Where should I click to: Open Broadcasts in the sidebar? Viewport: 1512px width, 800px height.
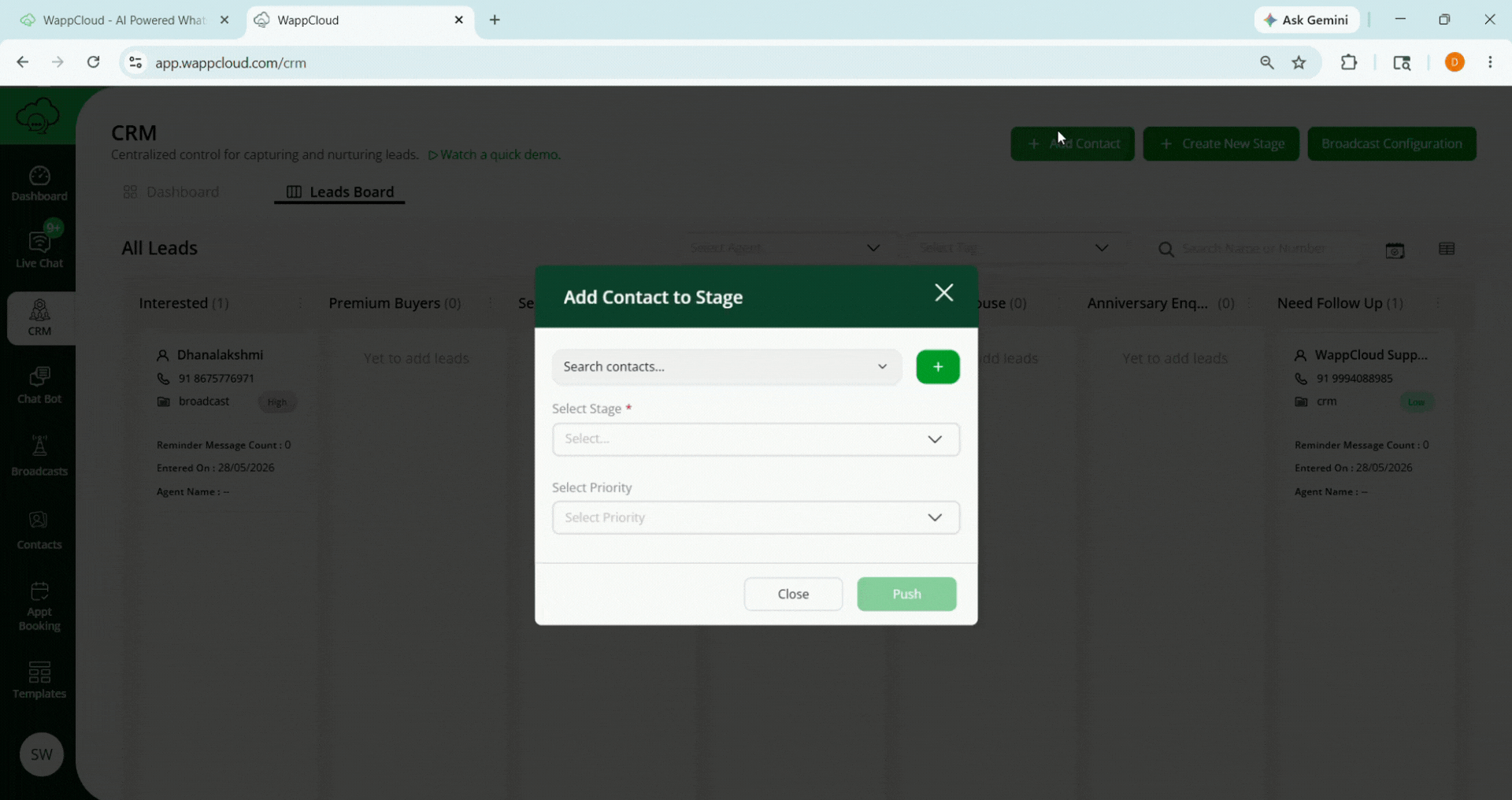pyautogui.click(x=39, y=457)
